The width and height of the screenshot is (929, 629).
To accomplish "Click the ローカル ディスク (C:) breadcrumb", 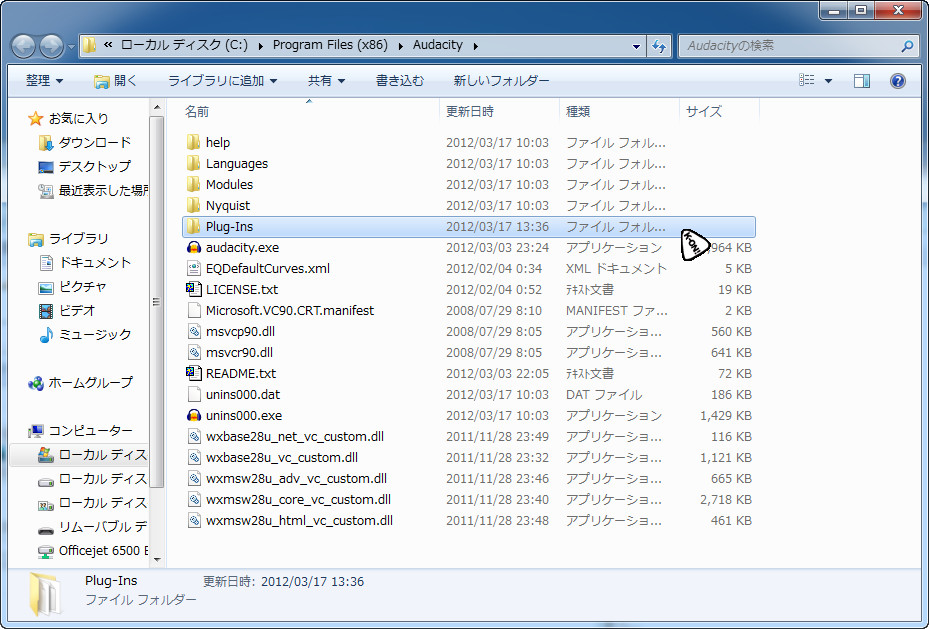I will tap(184, 45).
